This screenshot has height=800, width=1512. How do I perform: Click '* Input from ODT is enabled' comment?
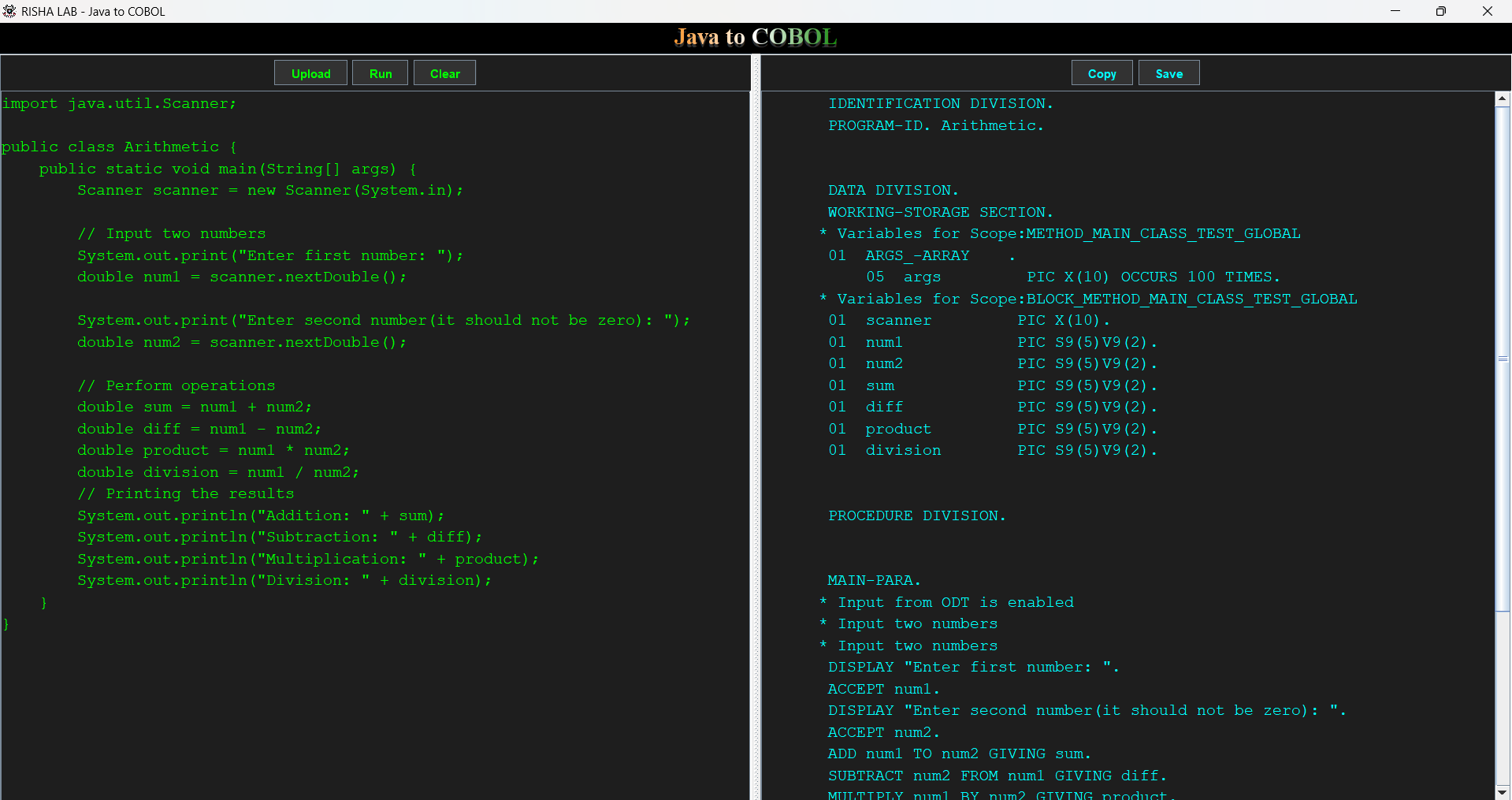[946, 602]
